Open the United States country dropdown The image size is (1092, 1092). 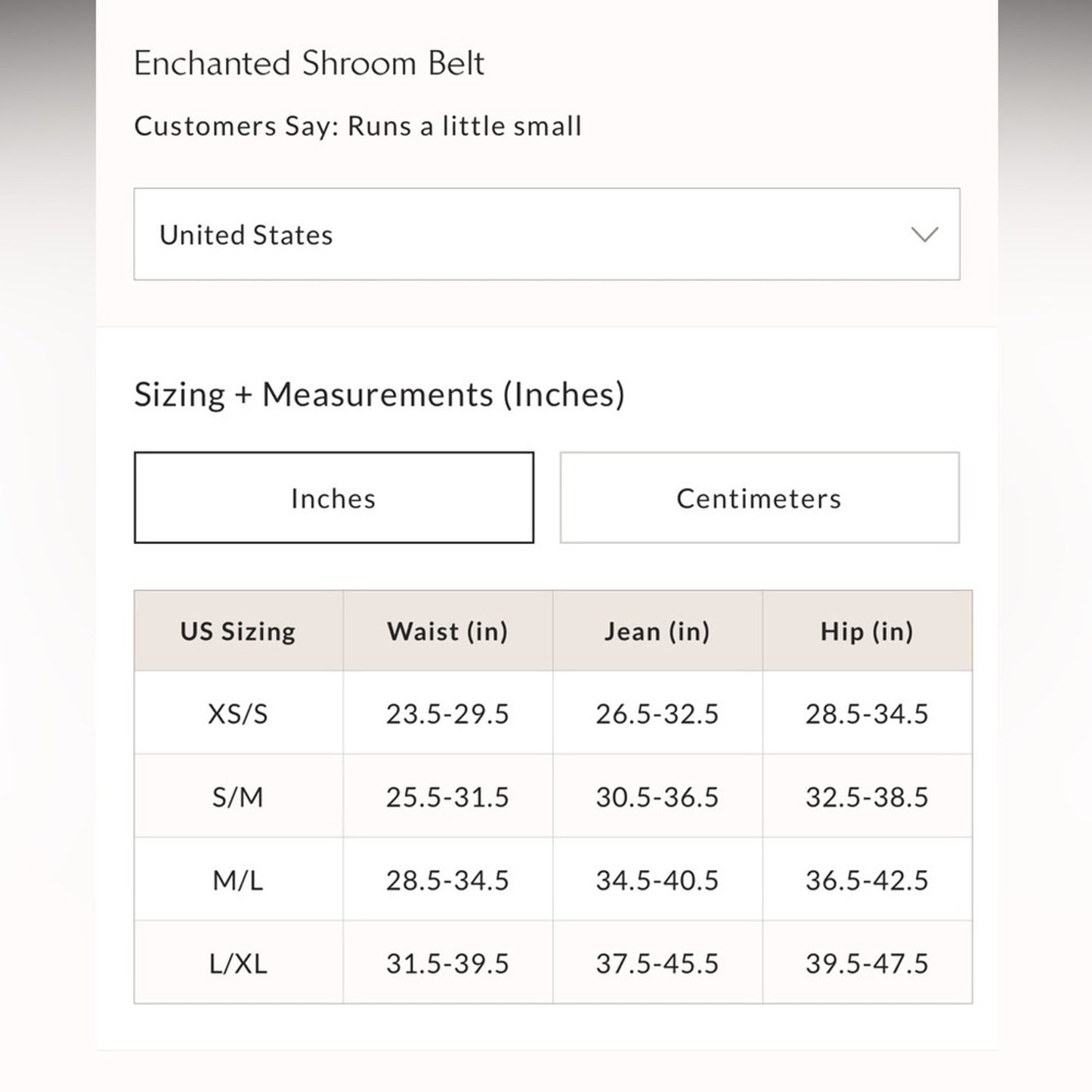[546, 234]
